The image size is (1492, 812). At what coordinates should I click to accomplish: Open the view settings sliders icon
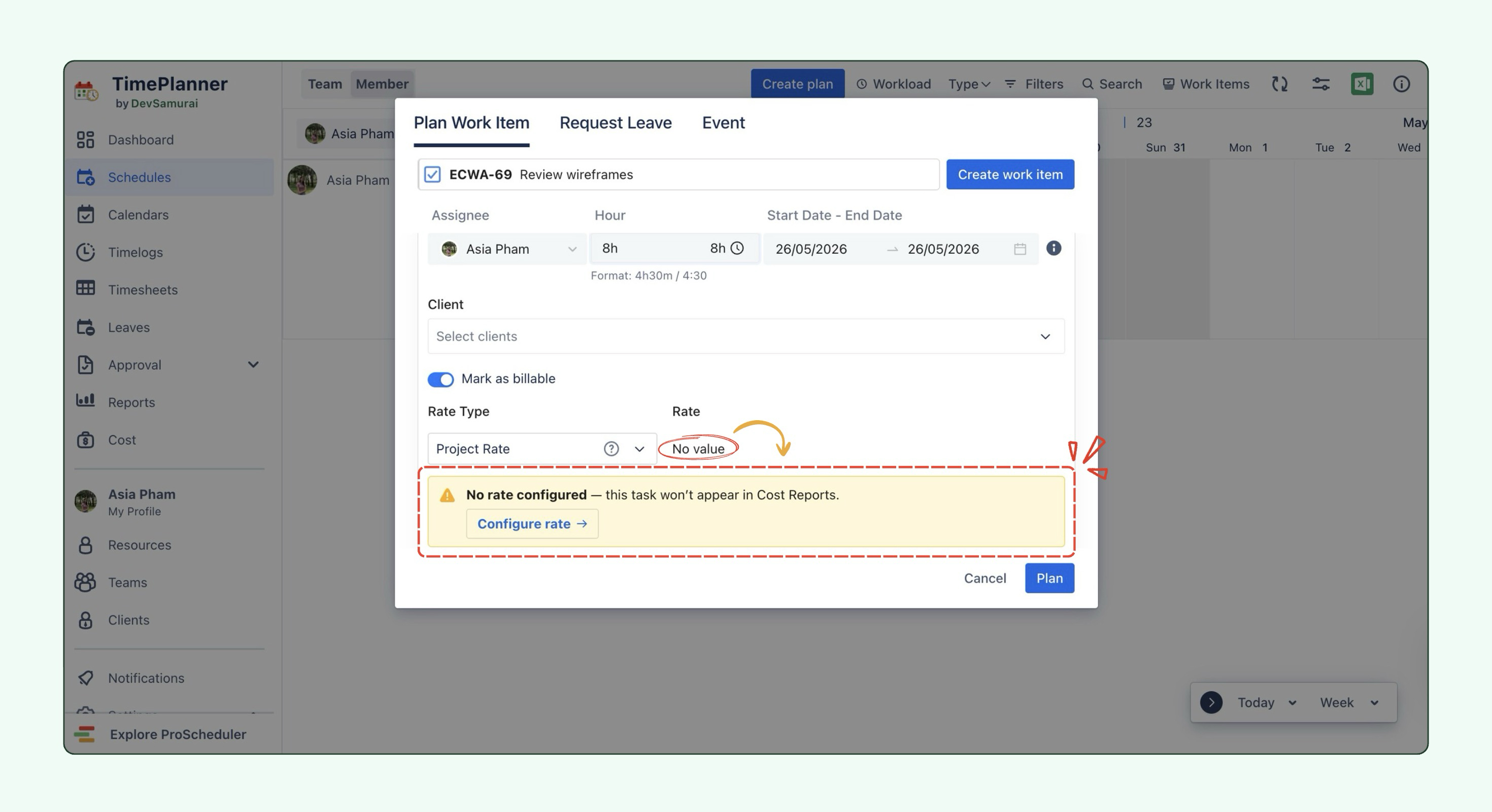[x=1320, y=84]
